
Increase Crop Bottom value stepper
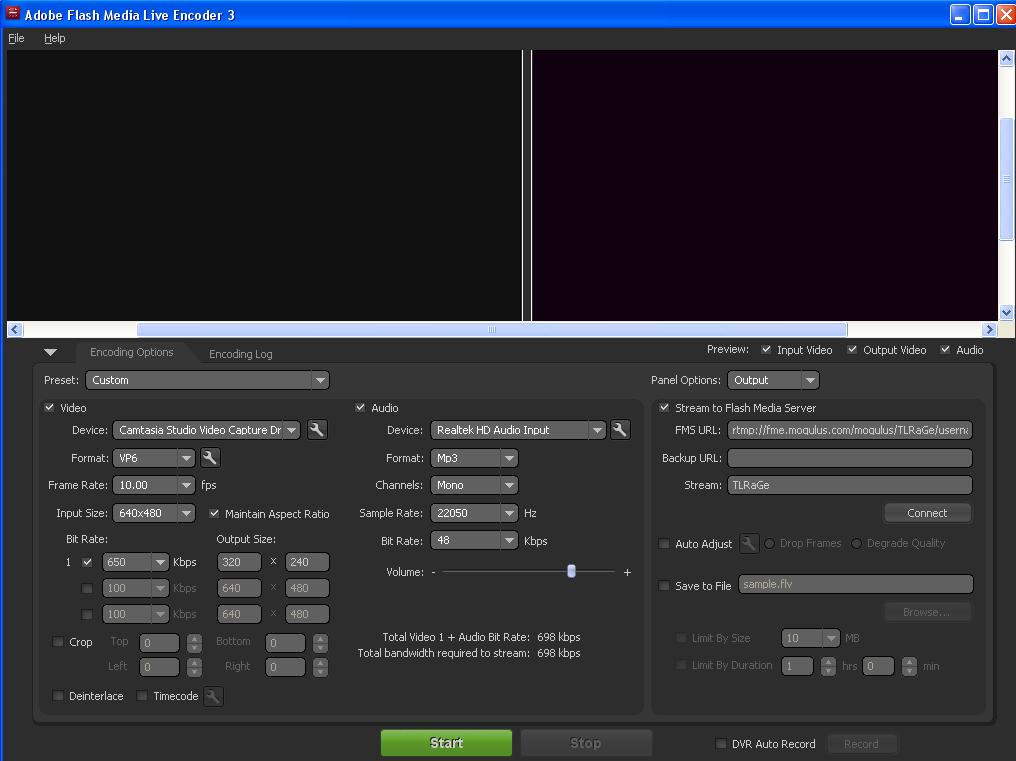(320, 638)
